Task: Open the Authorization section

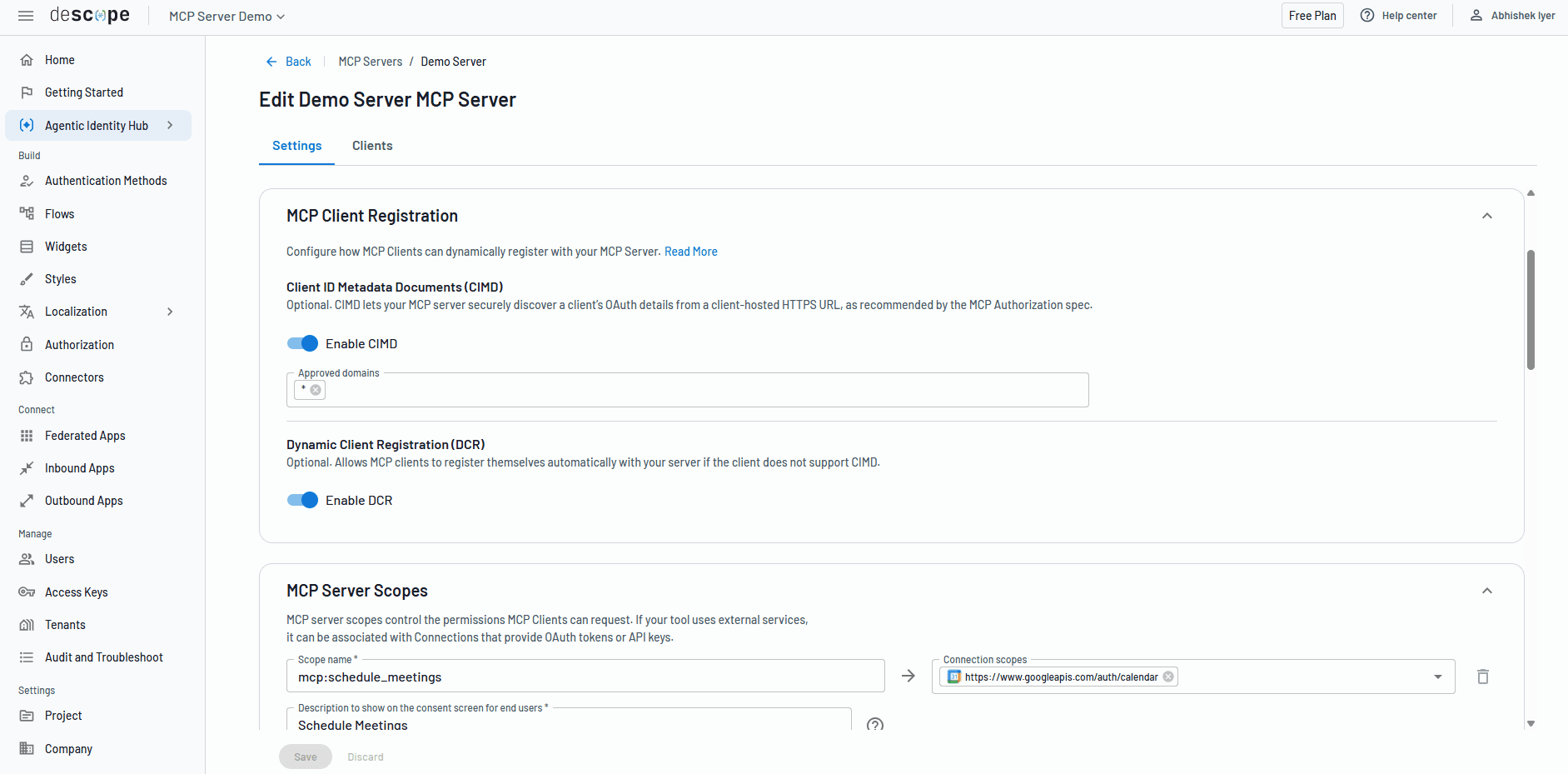Action: pyautogui.click(x=79, y=344)
